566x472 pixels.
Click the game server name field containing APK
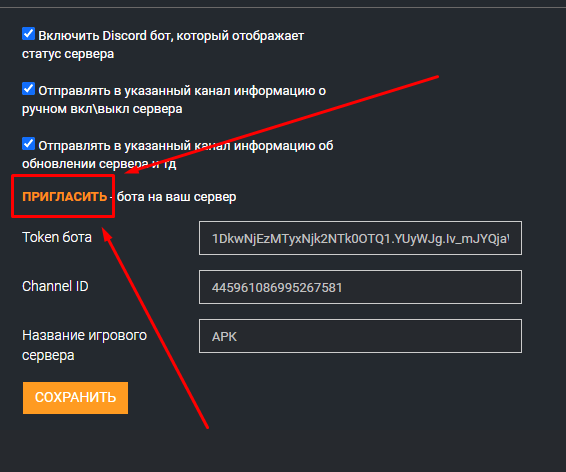point(360,336)
